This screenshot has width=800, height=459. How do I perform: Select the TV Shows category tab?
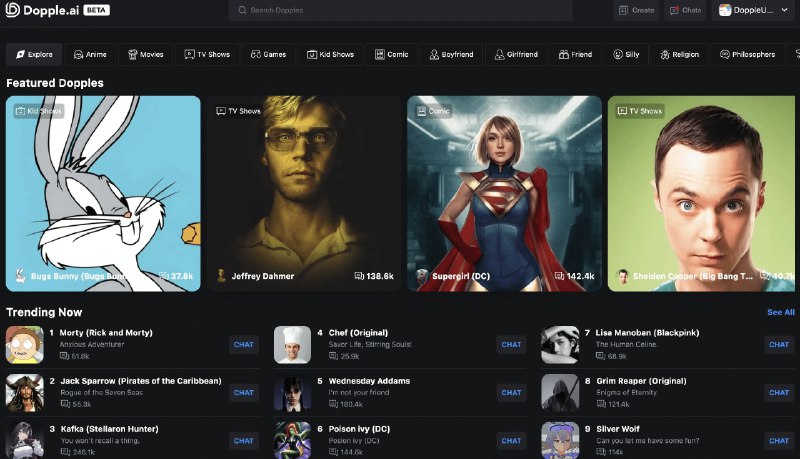207,55
